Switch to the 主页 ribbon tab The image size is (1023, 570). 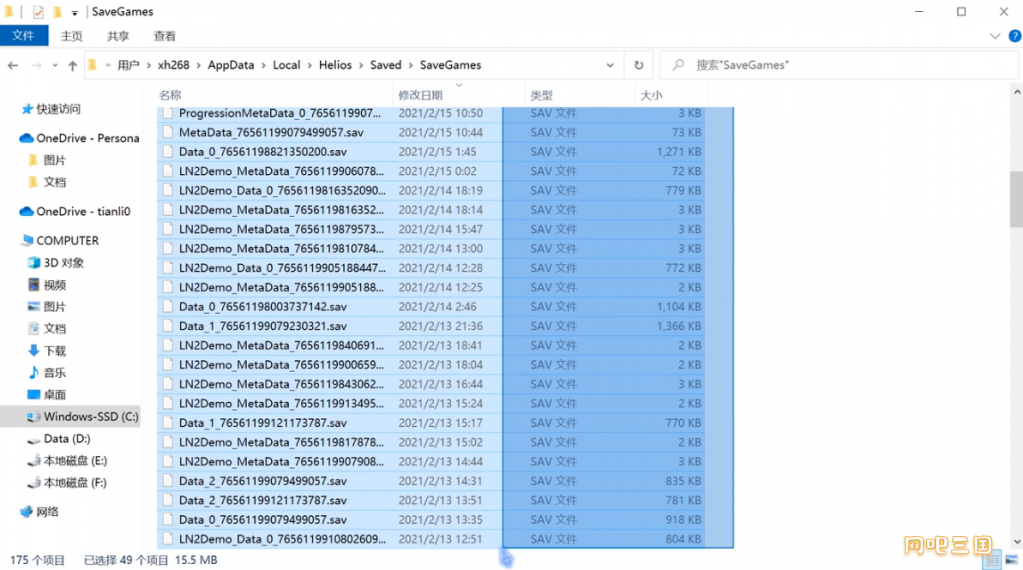tap(71, 37)
